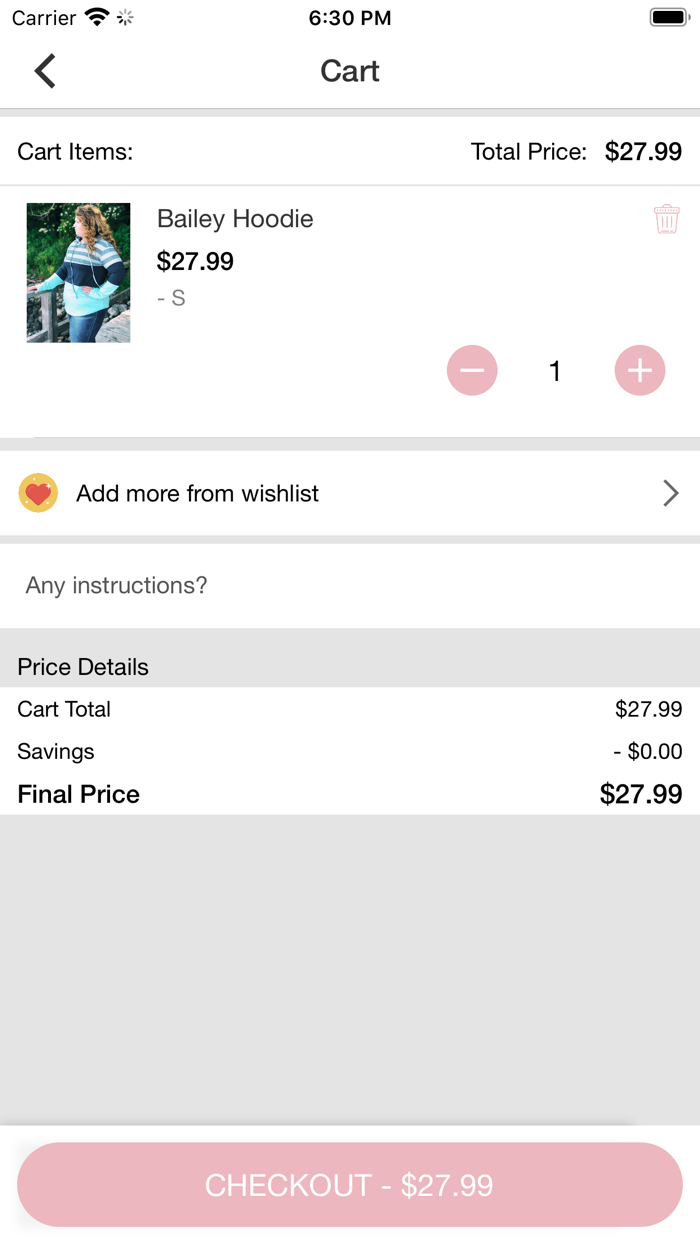The width and height of the screenshot is (700, 1244).
Task: Tap the item price $27.99 under Bailey Hoodie
Action: click(195, 261)
